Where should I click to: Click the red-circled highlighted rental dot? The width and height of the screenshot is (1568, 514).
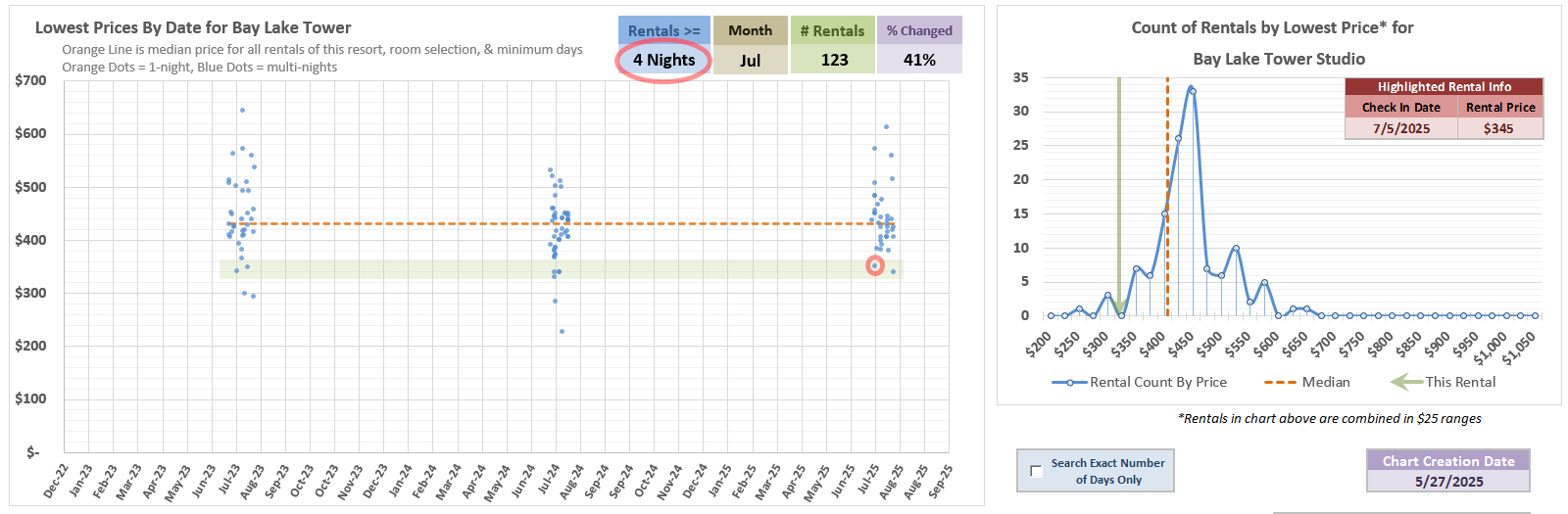(875, 265)
